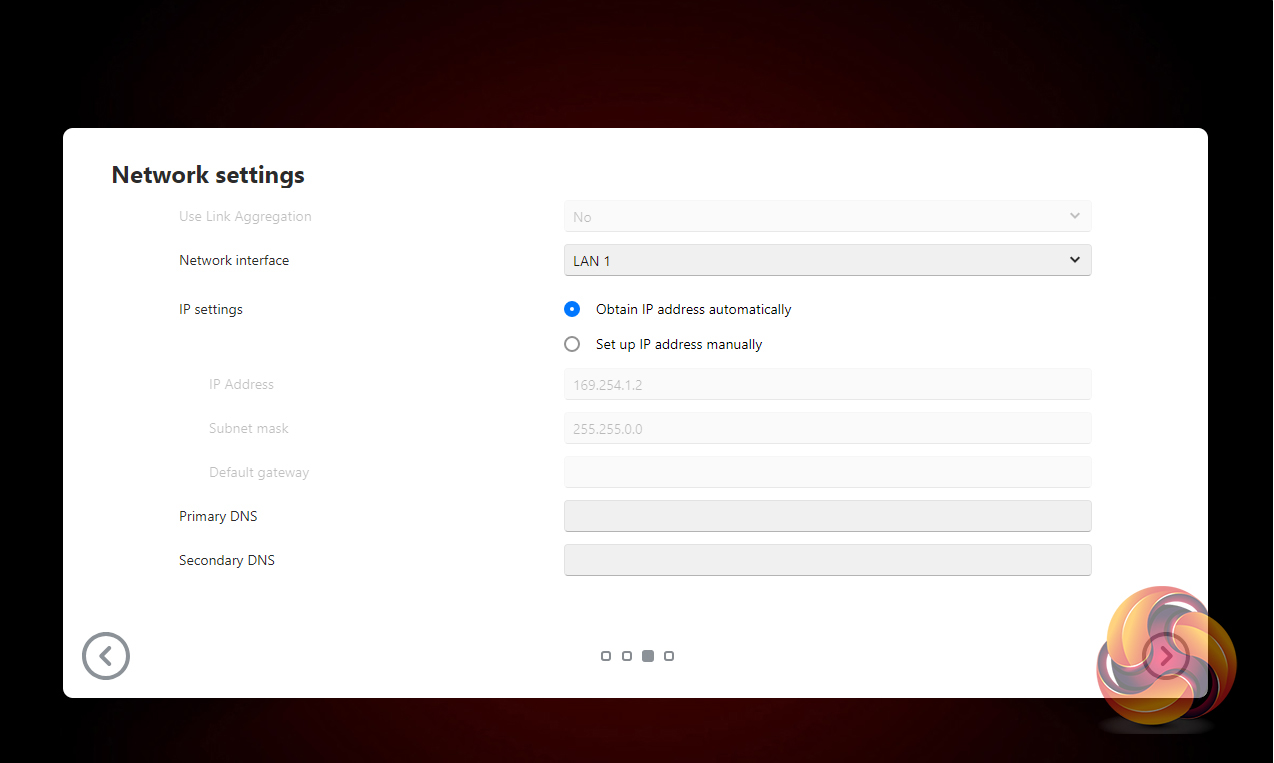Click the highlighted third step indicator dot

tap(648, 656)
